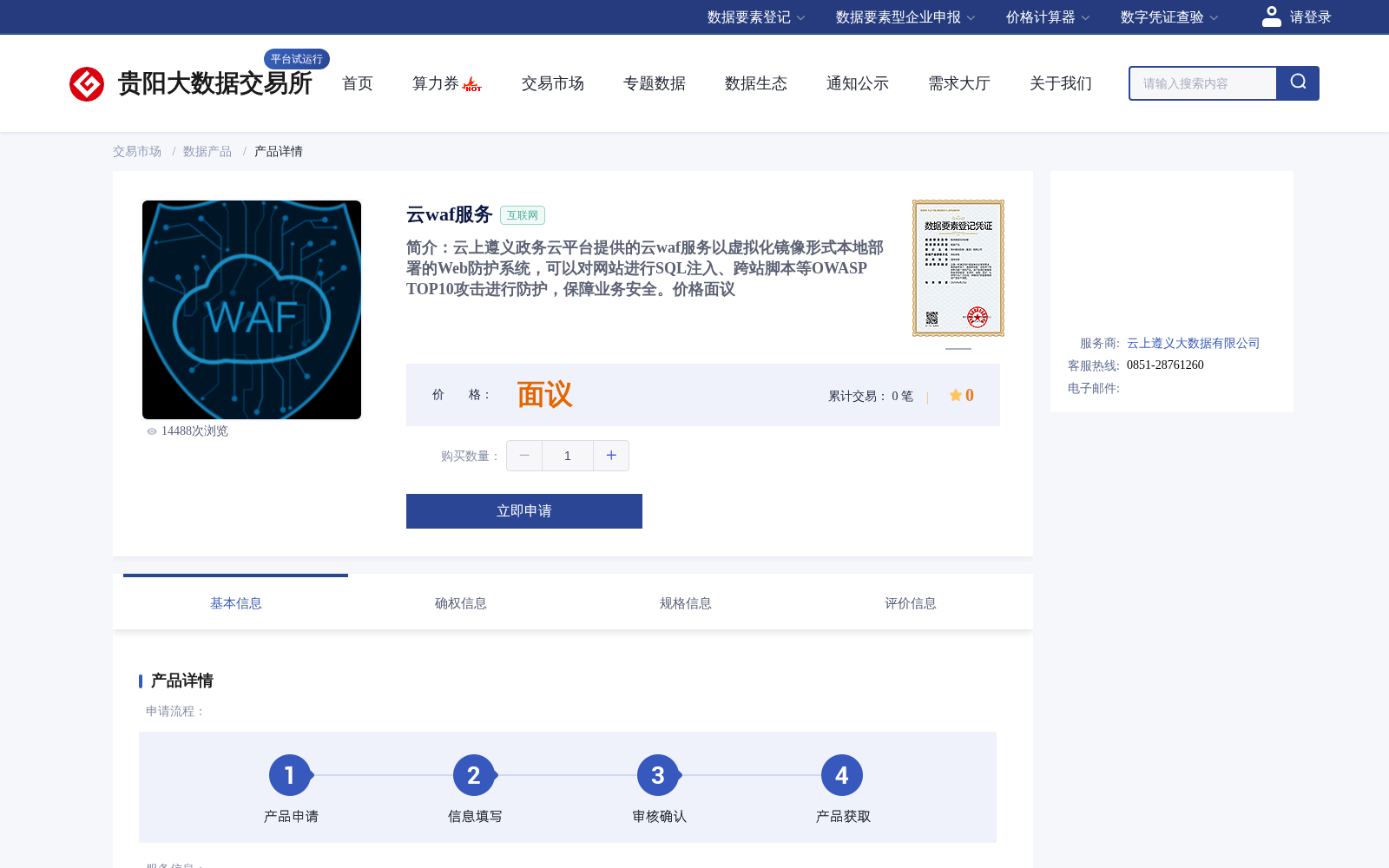The height and width of the screenshot is (868, 1389).
Task: Switch to 基本信息 tab
Action: [235, 602]
